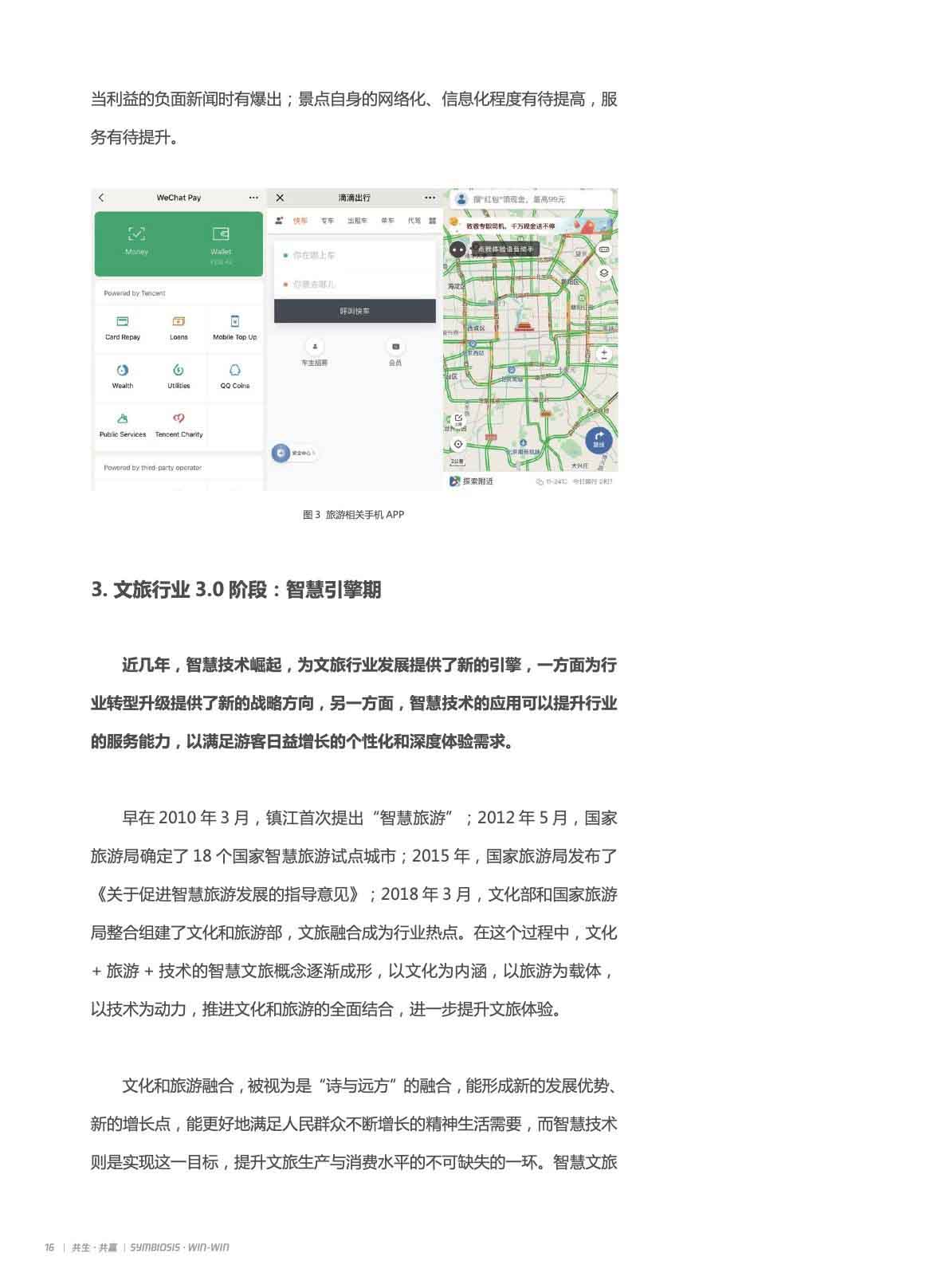
Task: Tap the Money scan icon in WeChat Pay
Action: click(x=136, y=234)
